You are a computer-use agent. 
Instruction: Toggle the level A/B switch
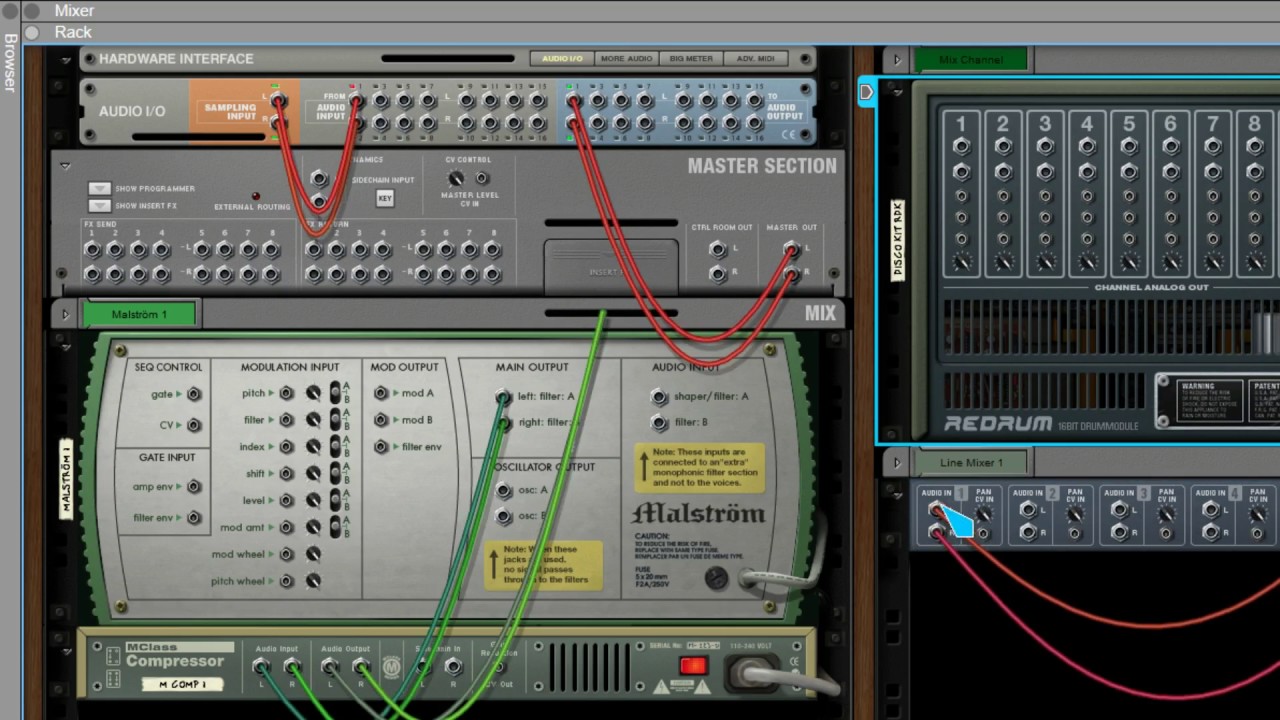pos(336,500)
